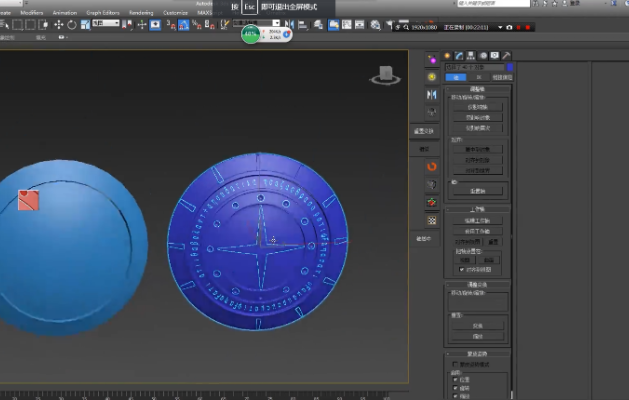
Task: Switch to the Utilities (hammer) panel tab
Action: tap(507, 56)
